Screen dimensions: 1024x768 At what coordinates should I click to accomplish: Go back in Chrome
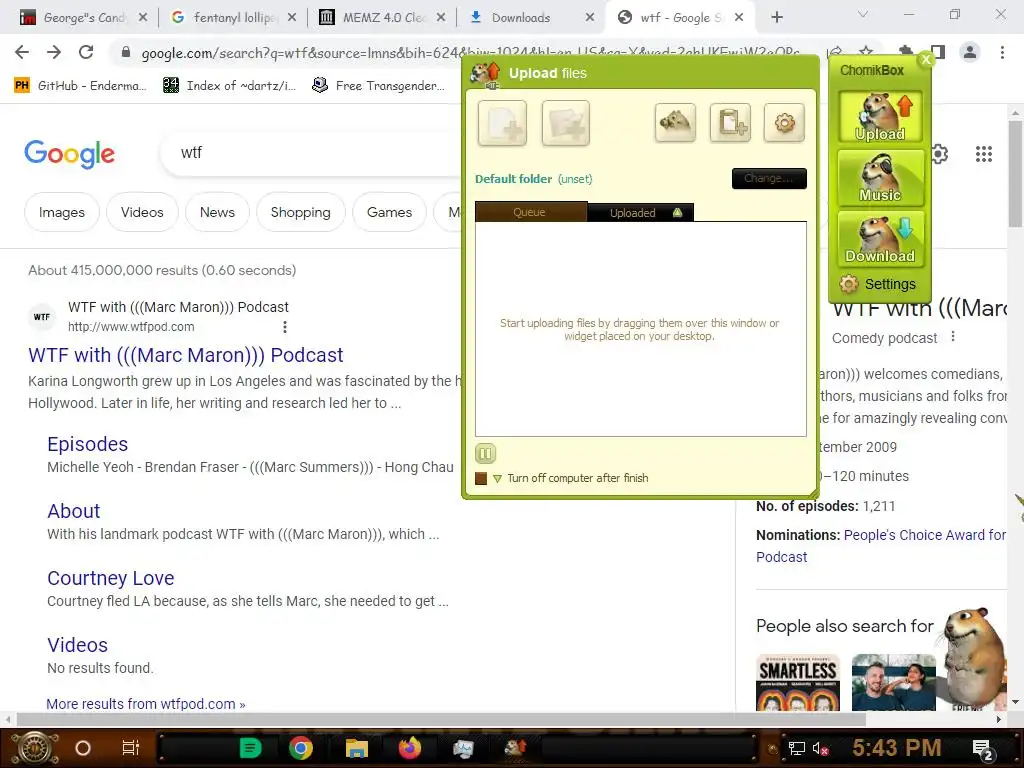pos(22,52)
